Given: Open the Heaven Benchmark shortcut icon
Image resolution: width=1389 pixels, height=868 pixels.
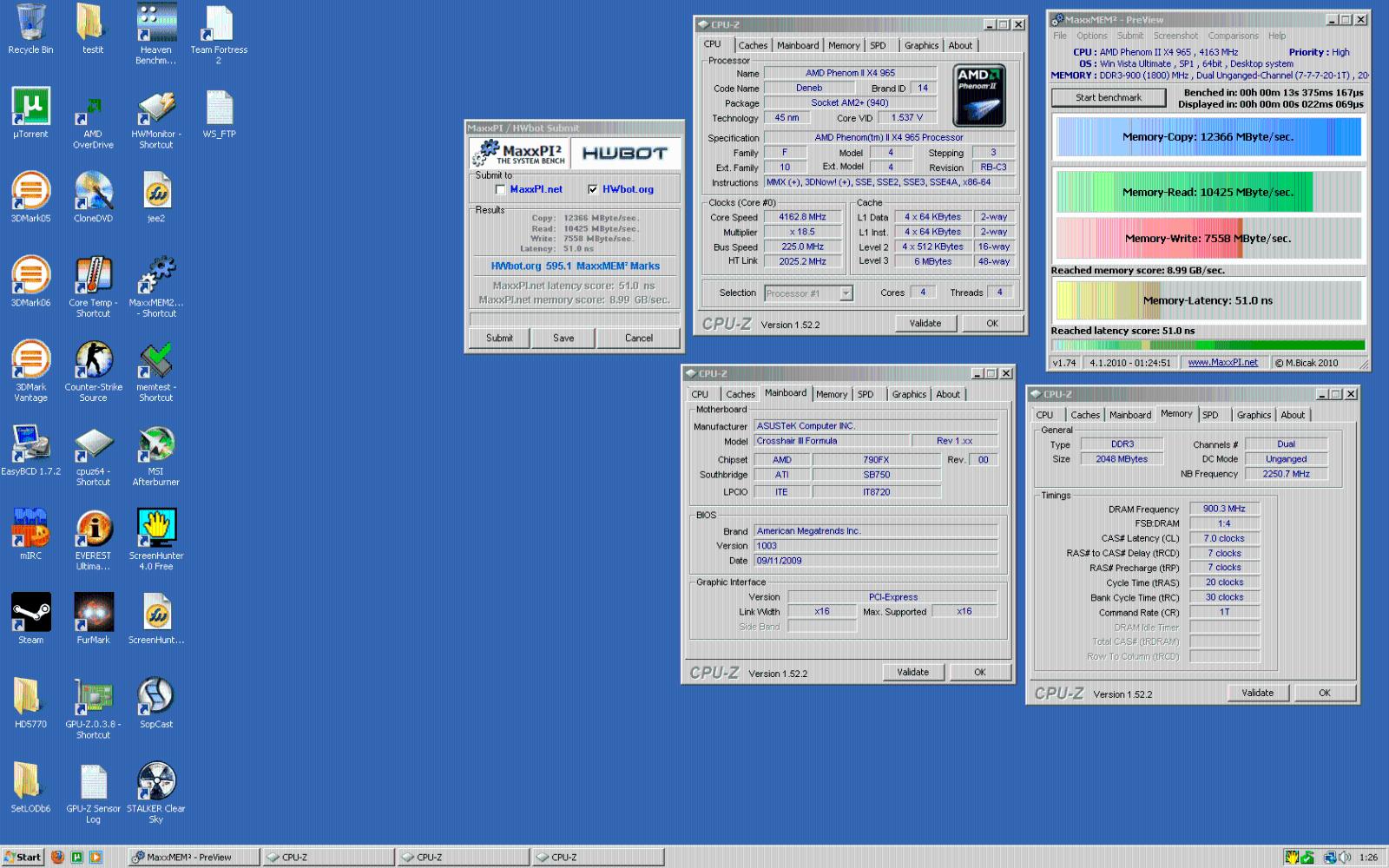Looking at the screenshot, I should click(156, 24).
